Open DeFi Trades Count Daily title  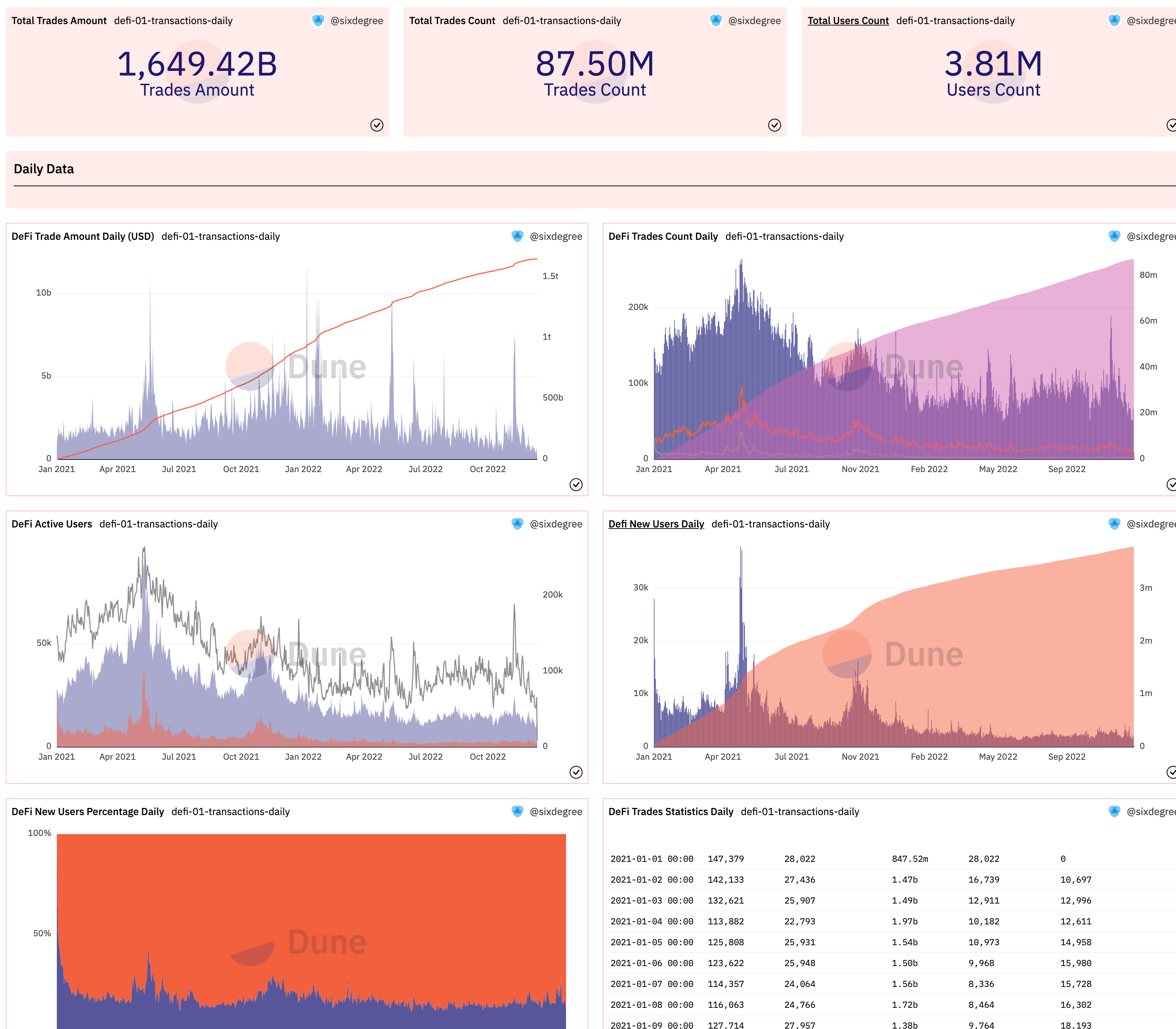coord(663,237)
